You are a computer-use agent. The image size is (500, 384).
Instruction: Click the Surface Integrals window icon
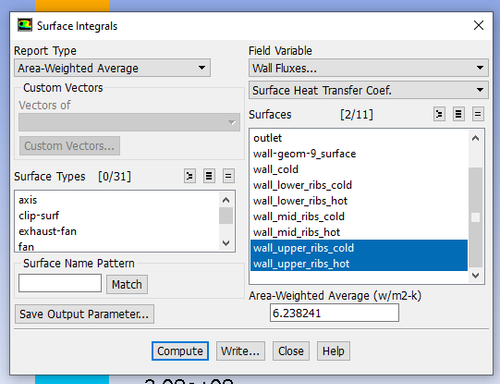(25, 25)
